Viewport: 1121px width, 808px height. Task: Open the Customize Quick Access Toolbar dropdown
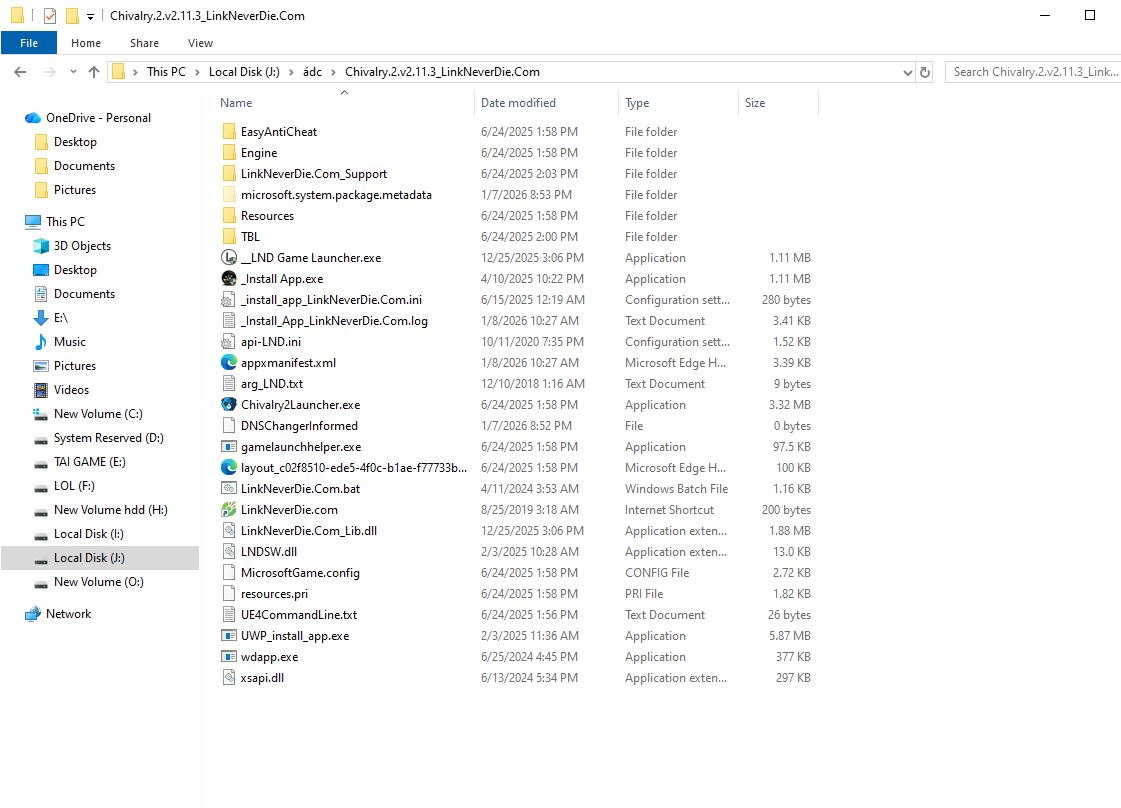90,16
